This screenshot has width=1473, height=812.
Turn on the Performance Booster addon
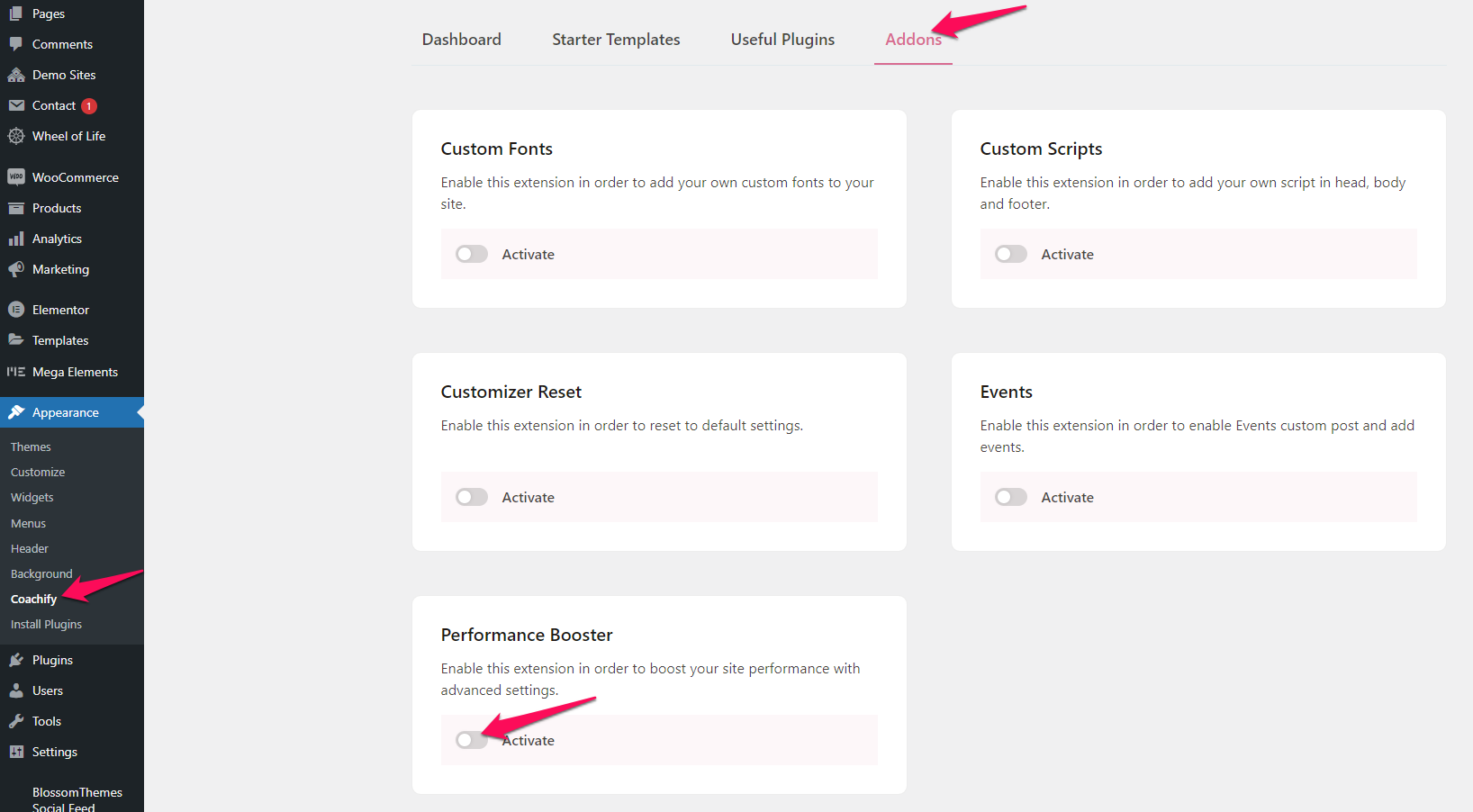471,739
